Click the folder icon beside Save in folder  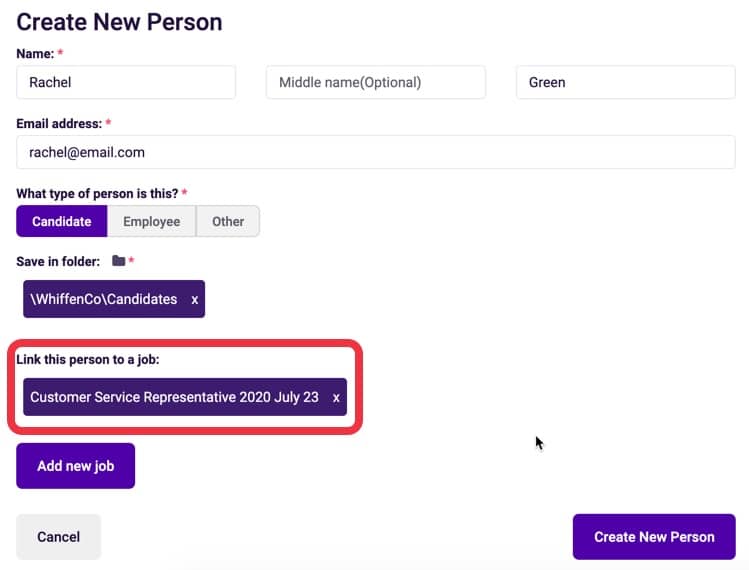tap(118, 261)
